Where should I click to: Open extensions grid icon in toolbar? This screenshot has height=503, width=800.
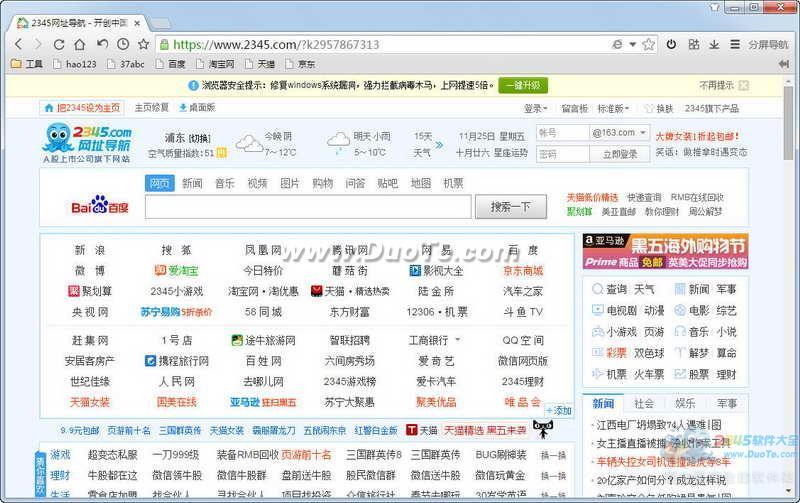[693, 44]
